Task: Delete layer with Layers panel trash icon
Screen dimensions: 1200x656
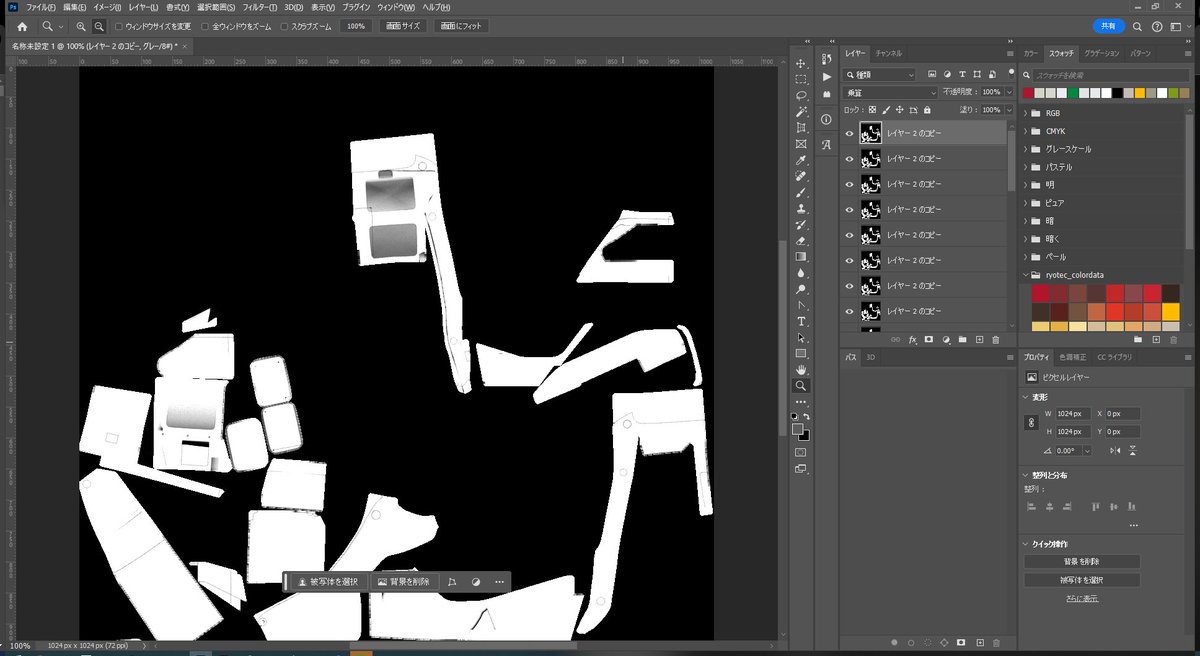Action: pos(996,340)
